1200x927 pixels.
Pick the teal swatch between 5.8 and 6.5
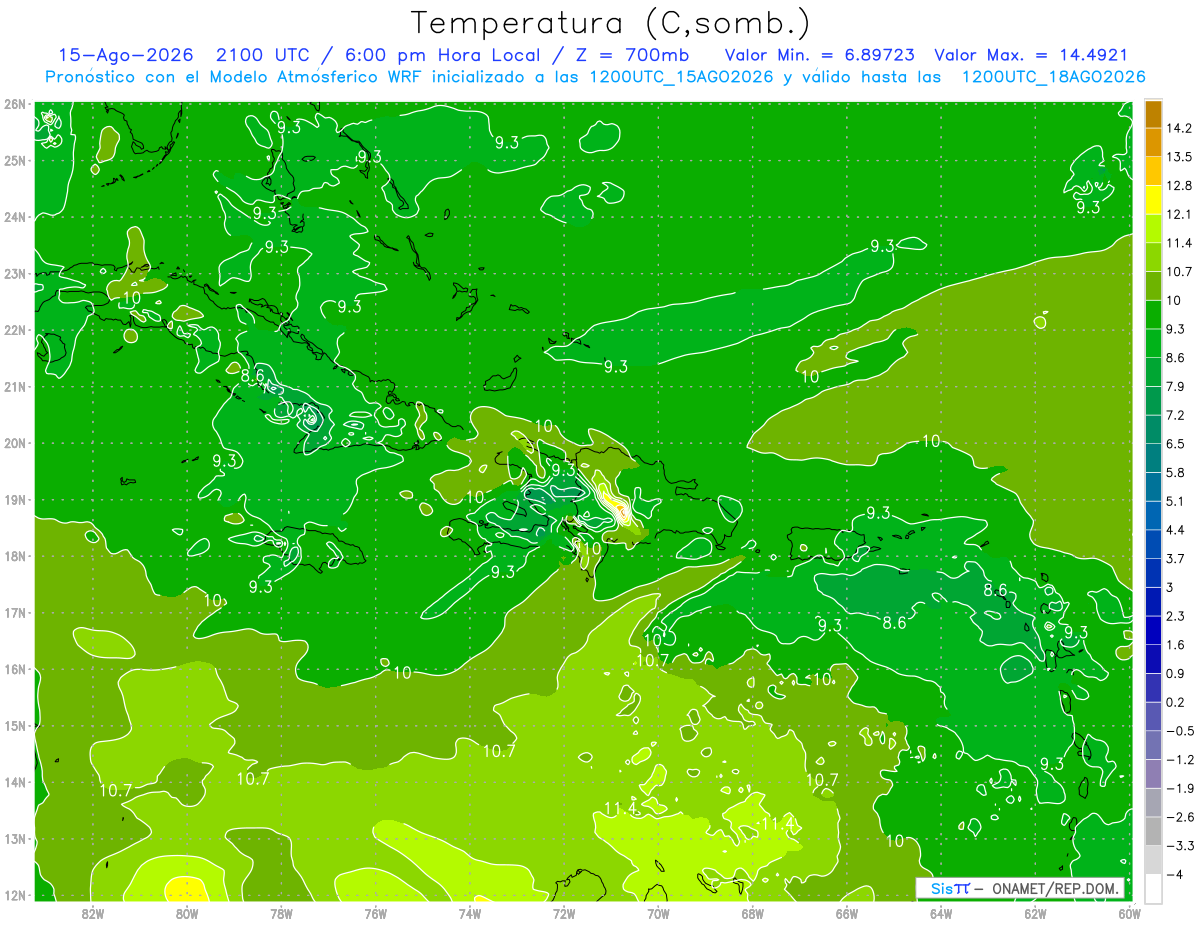[x=1153, y=457]
